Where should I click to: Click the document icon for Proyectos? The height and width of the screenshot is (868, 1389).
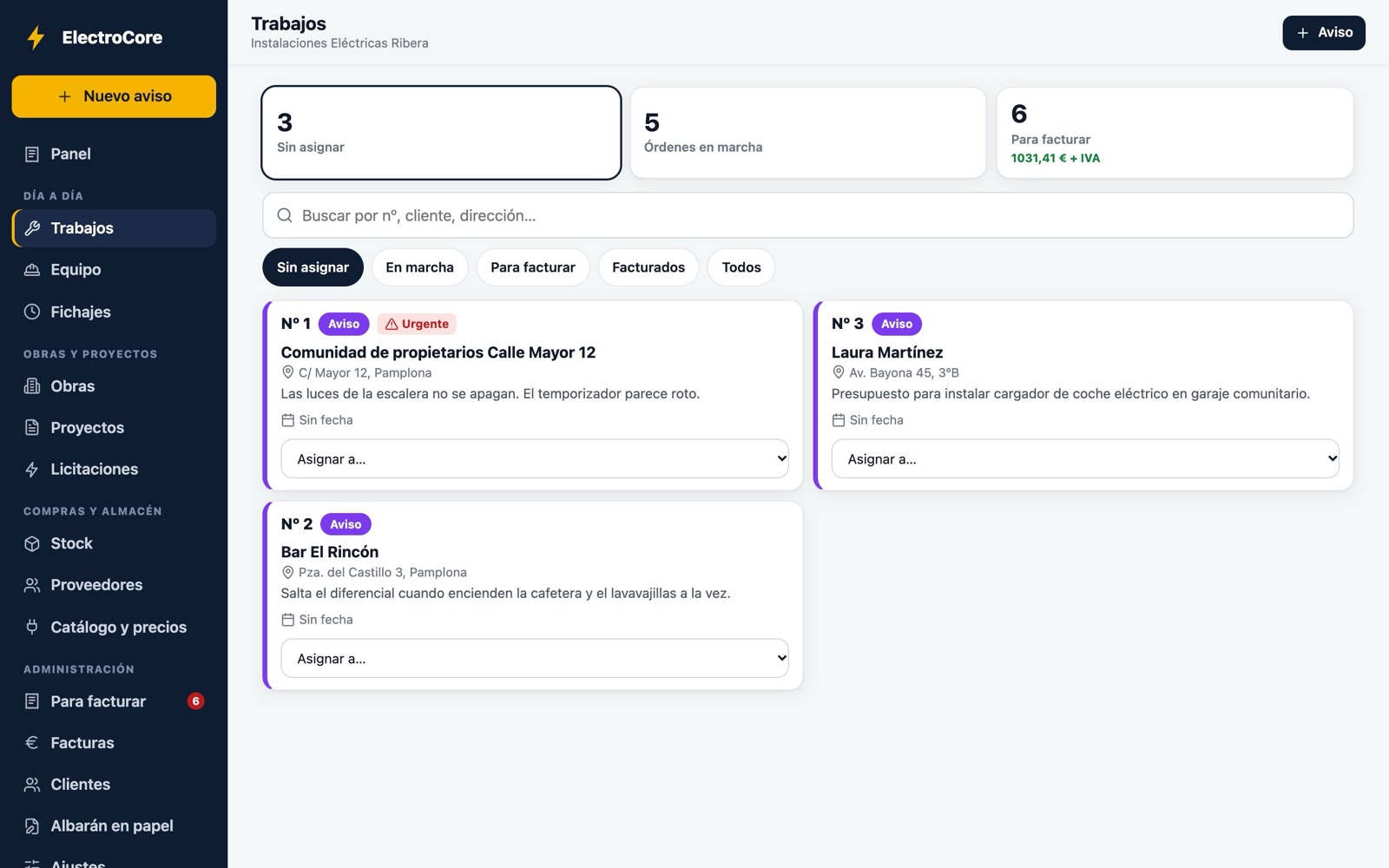(x=32, y=428)
